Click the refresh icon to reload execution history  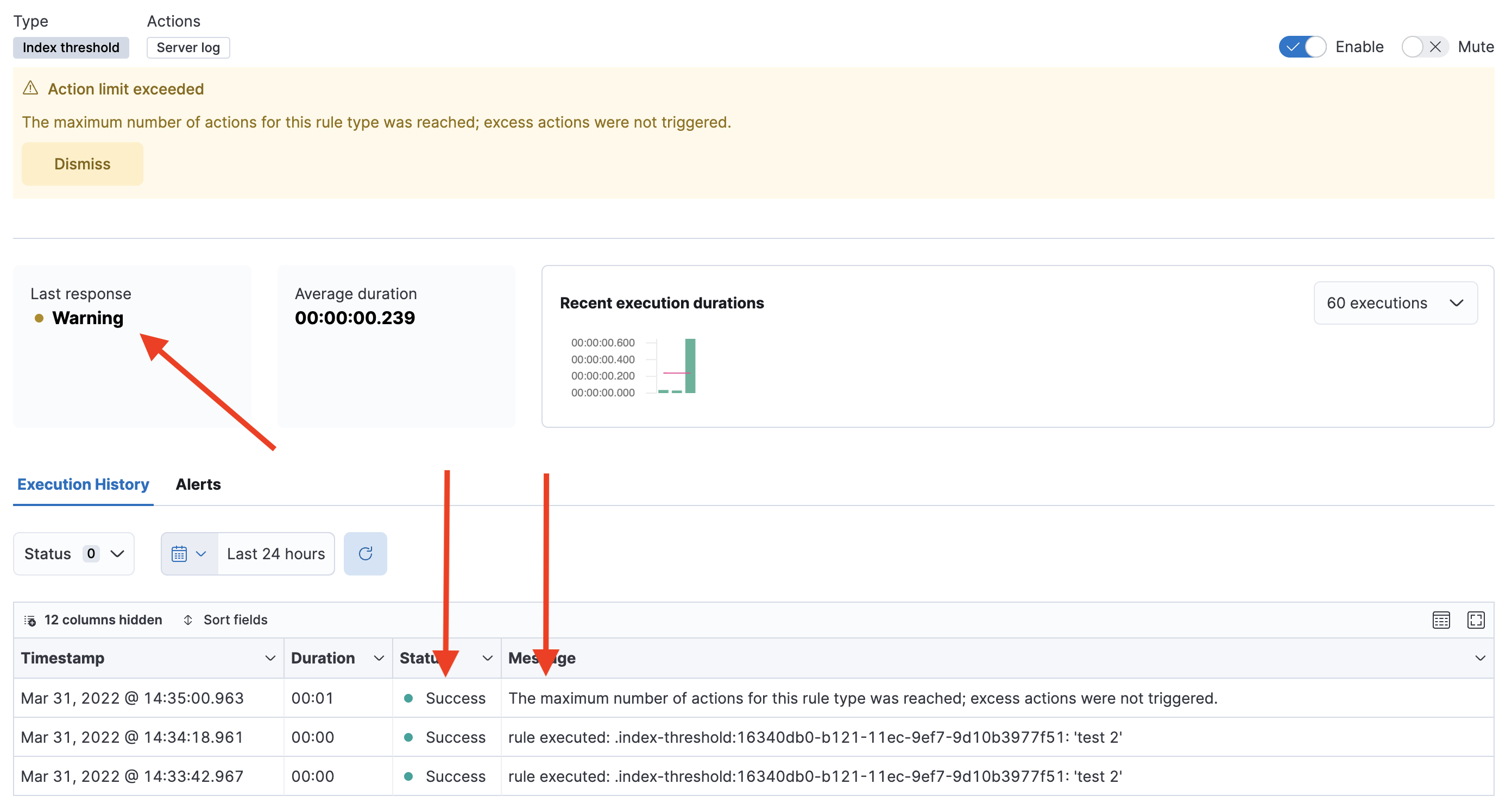(365, 553)
